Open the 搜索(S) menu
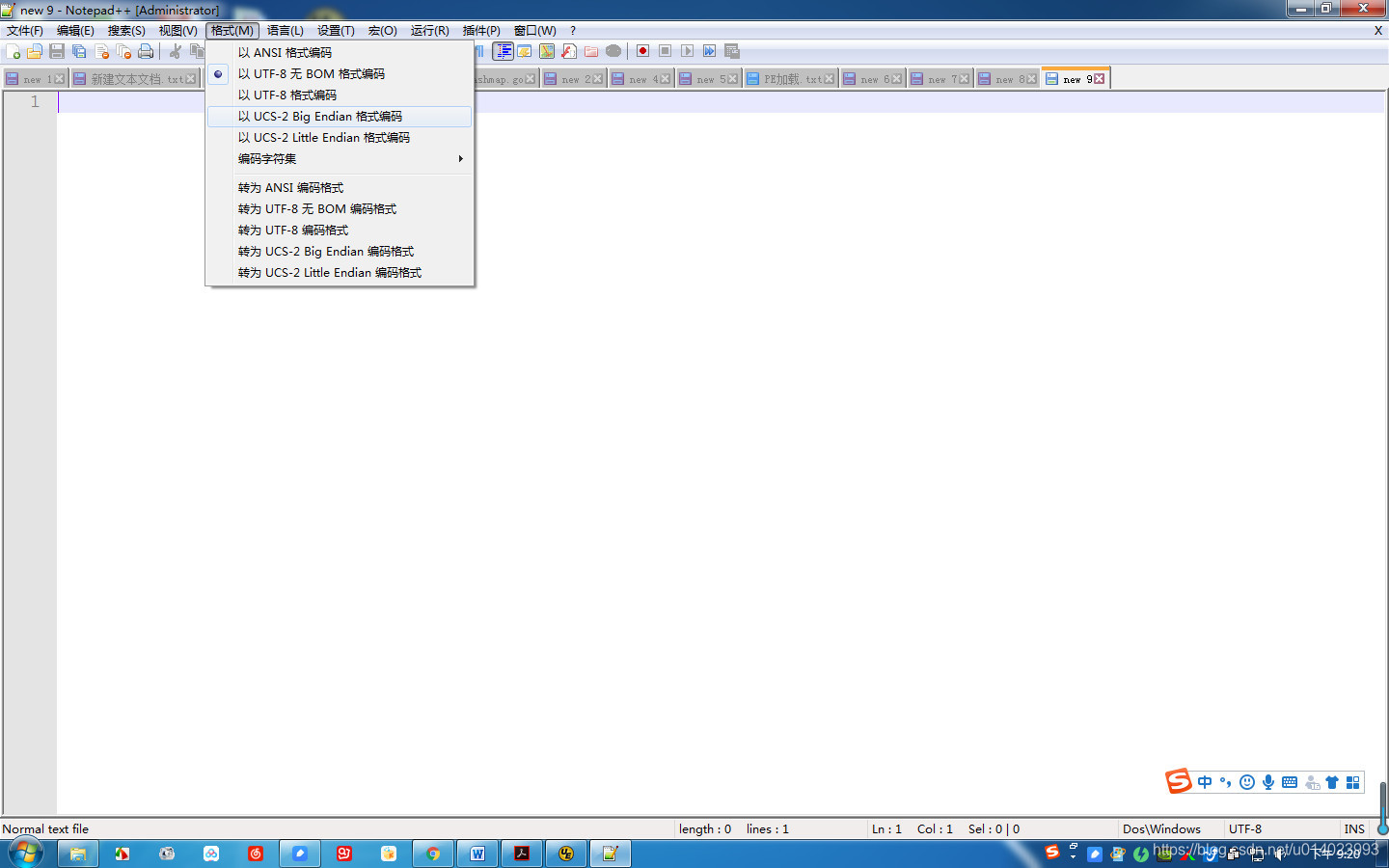The image size is (1389, 868). coord(126,31)
